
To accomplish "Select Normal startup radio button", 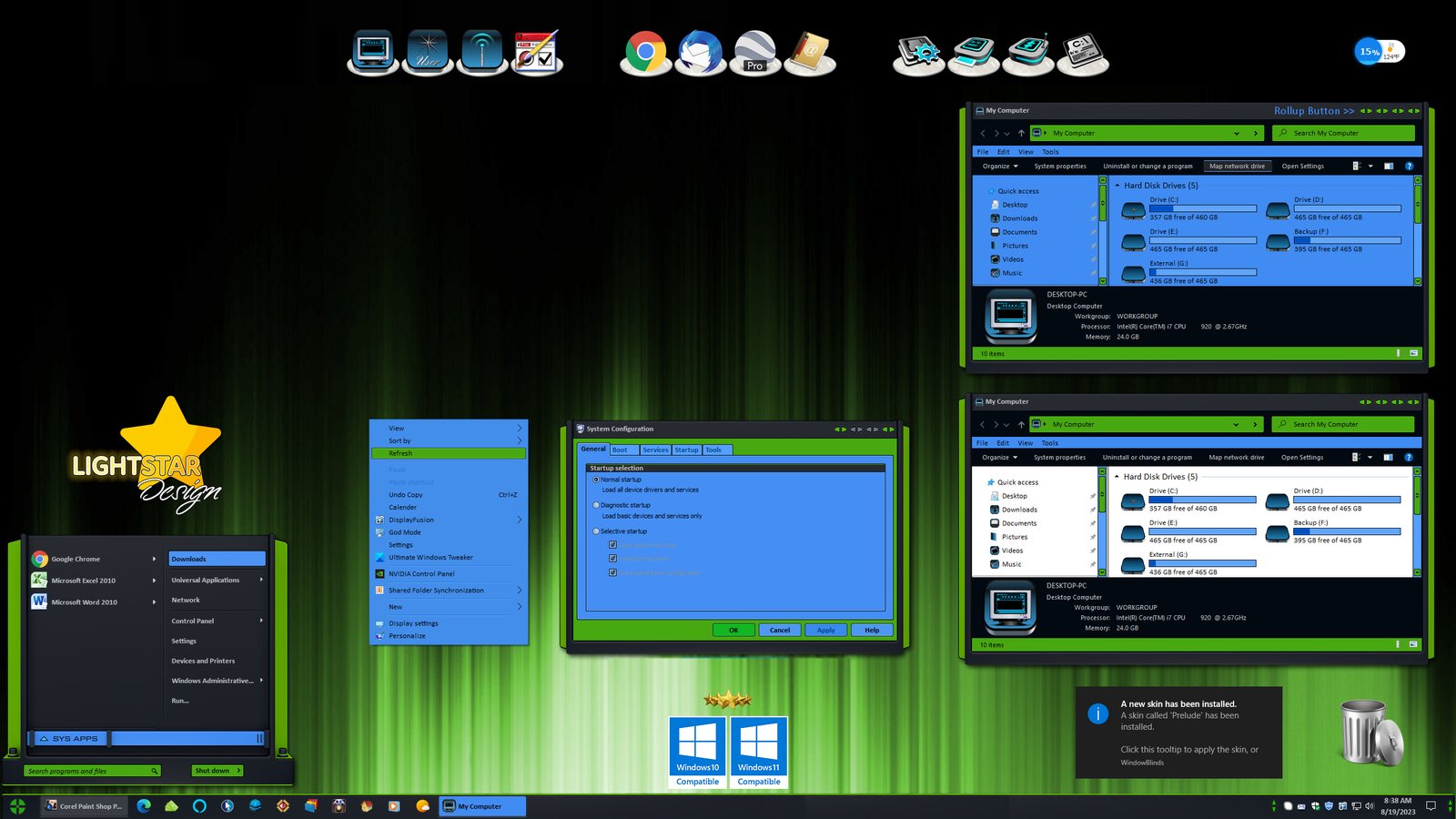I will [596, 480].
